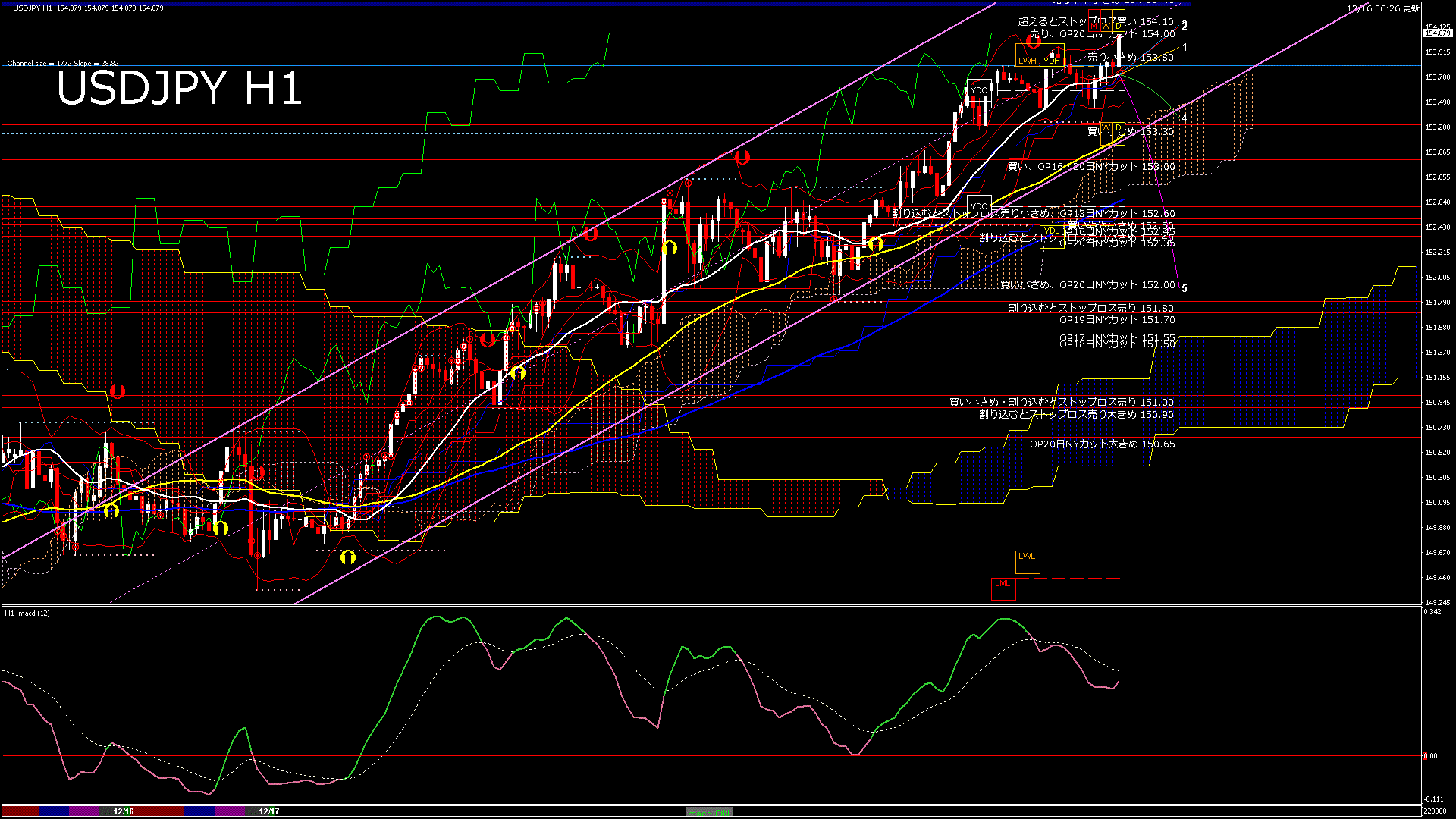Click the YDO label box
The image size is (1456, 819).
pos(979,206)
